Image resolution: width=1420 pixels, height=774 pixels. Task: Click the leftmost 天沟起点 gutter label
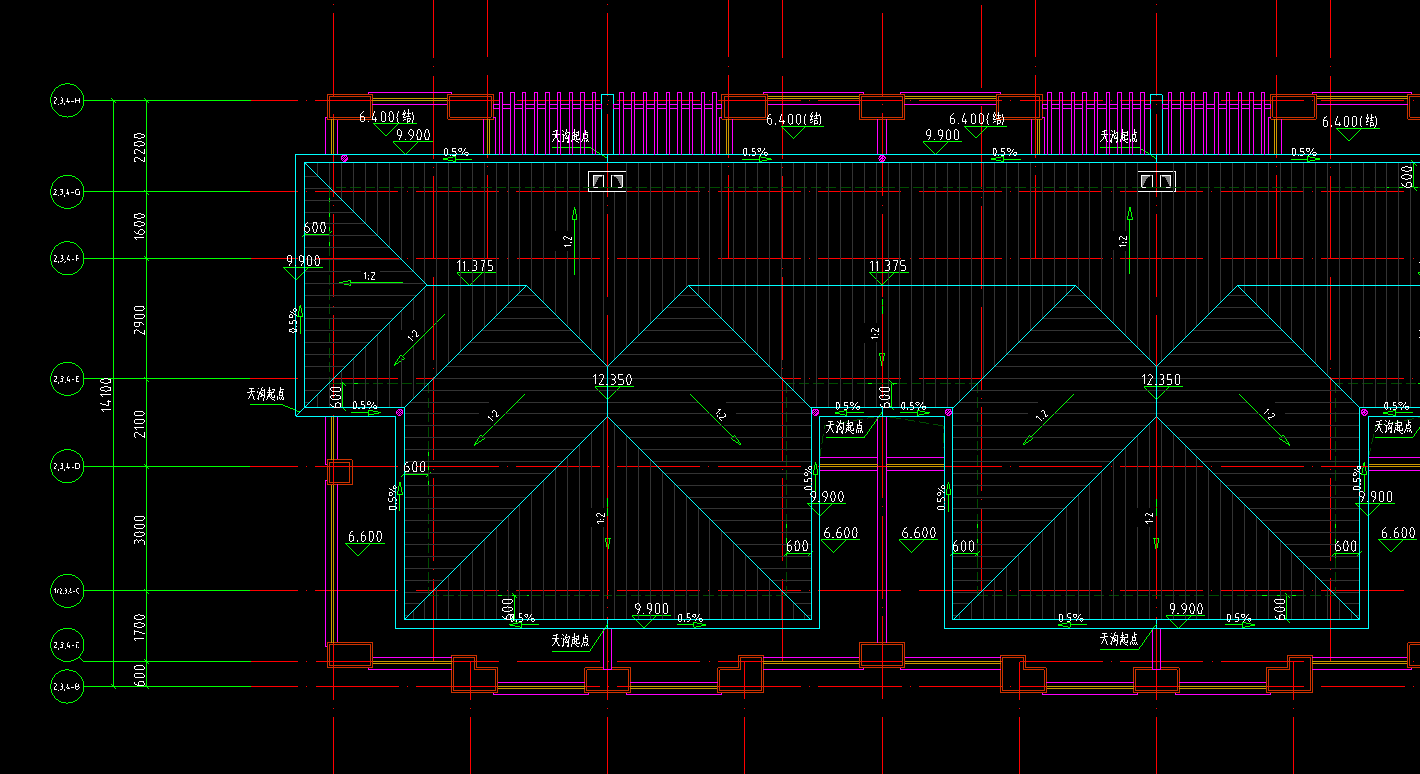(x=266, y=394)
